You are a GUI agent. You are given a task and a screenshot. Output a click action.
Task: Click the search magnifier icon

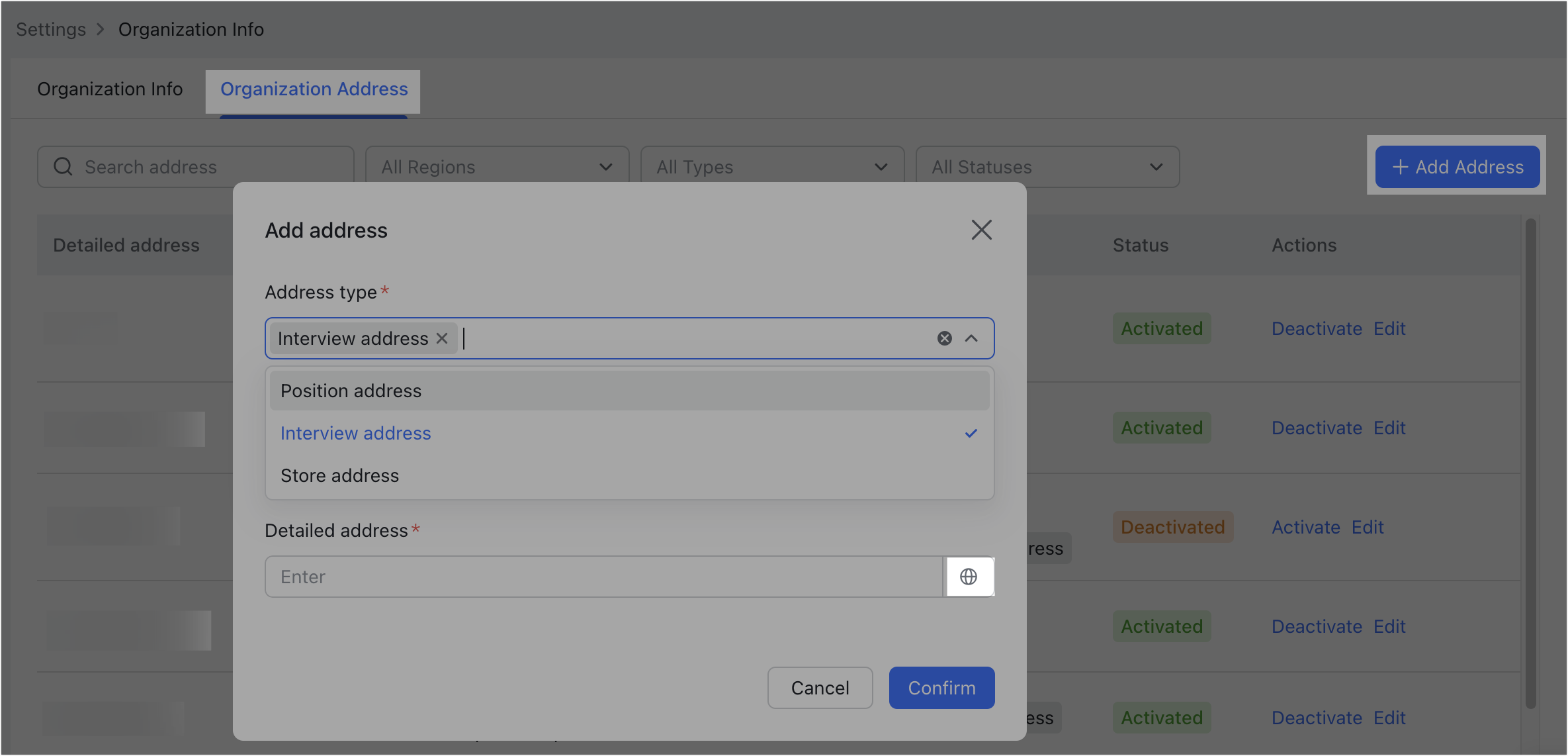64,167
